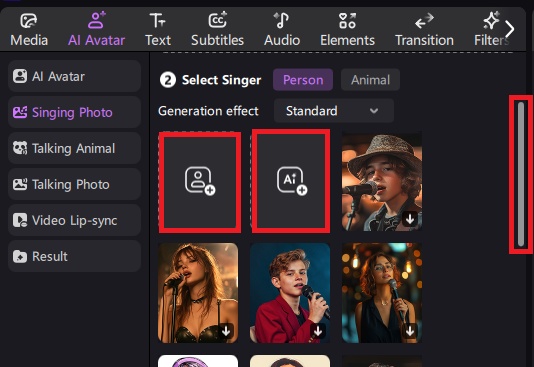Open AI Avatar in the sidebar
This screenshot has width=534, height=367.
coord(74,76)
